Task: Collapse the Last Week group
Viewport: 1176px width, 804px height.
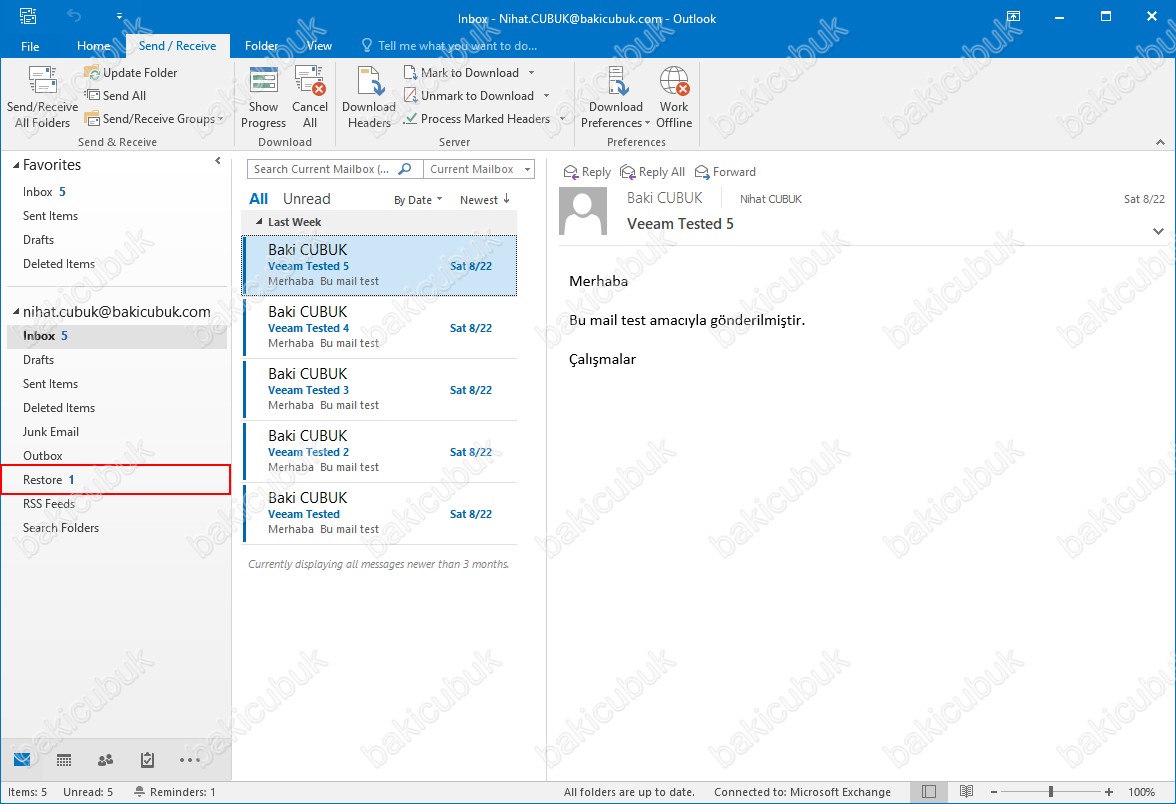Action: [x=260, y=222]
